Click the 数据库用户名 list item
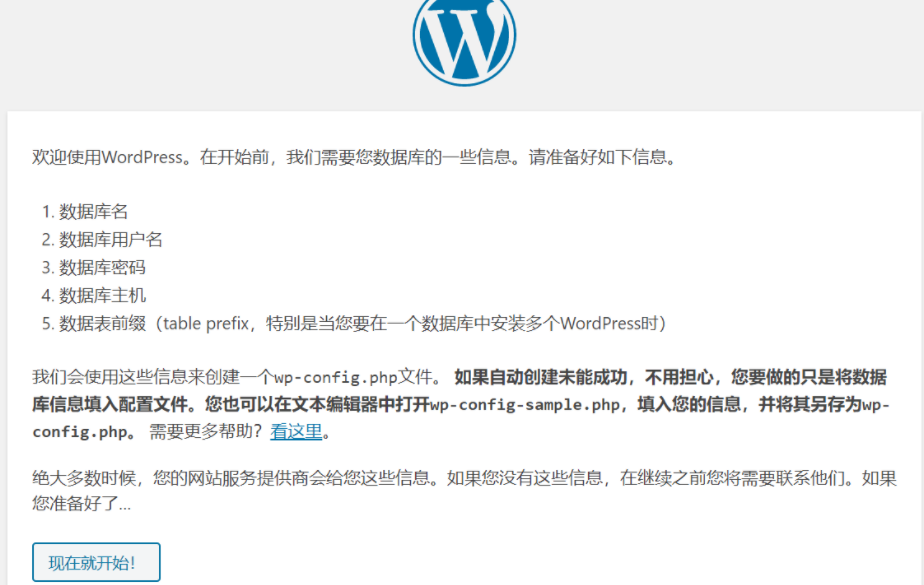 (x=110, y=239)
